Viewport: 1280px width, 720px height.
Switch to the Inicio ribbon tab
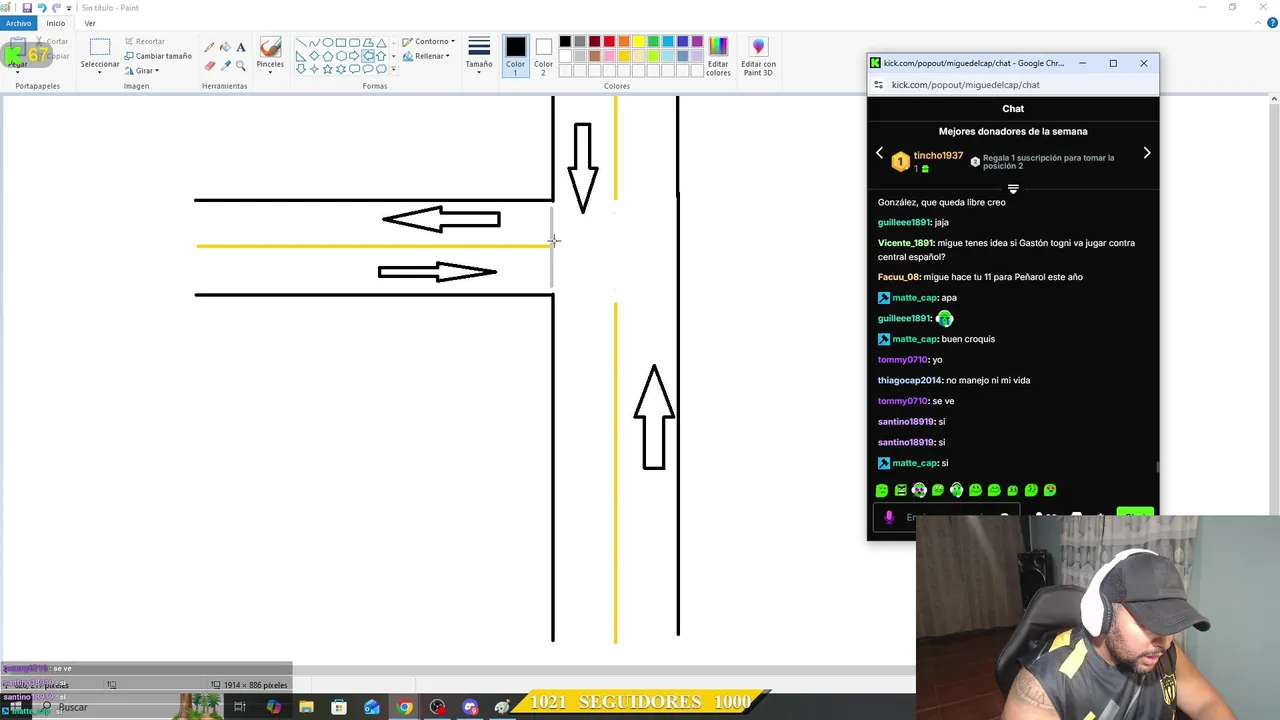pyautogui.click(x=56, y=23)
